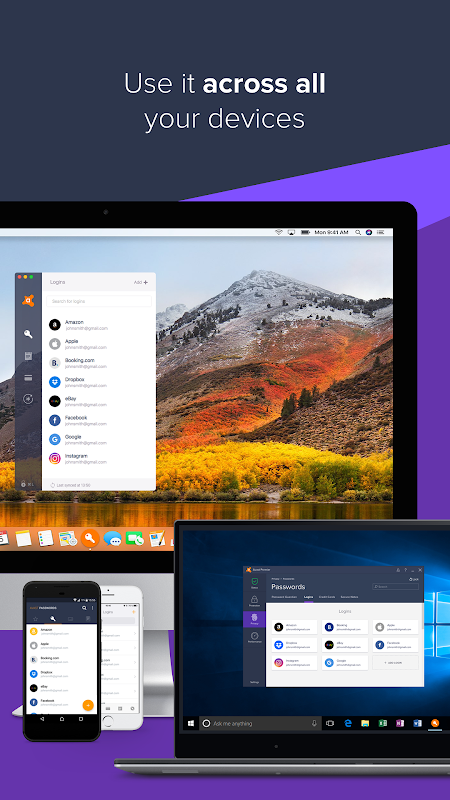Tap the overflow menu dots on Android app
The width and height of the screenshot is (450, 800).
coord(92,608)
